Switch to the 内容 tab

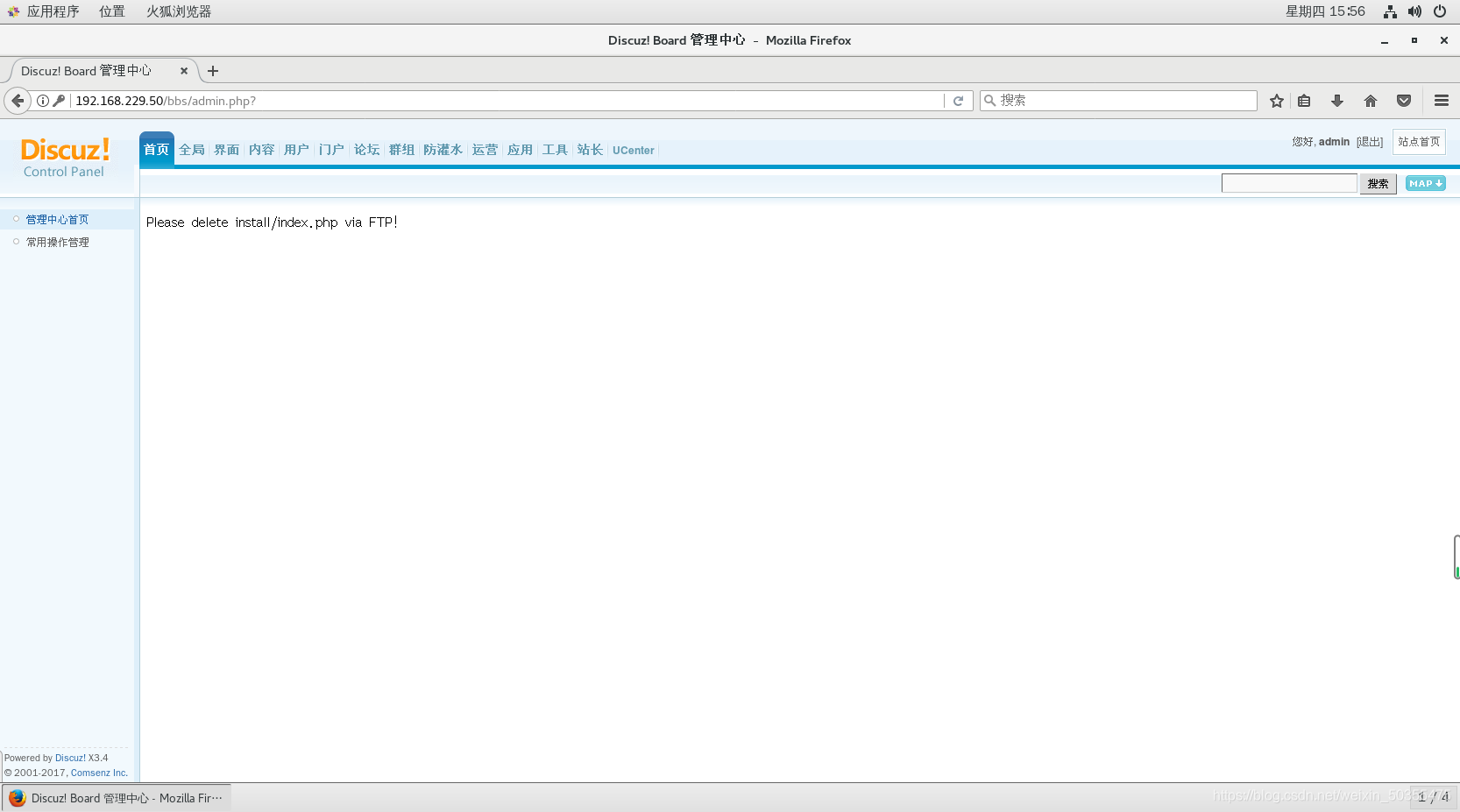(x=262, y=150)
